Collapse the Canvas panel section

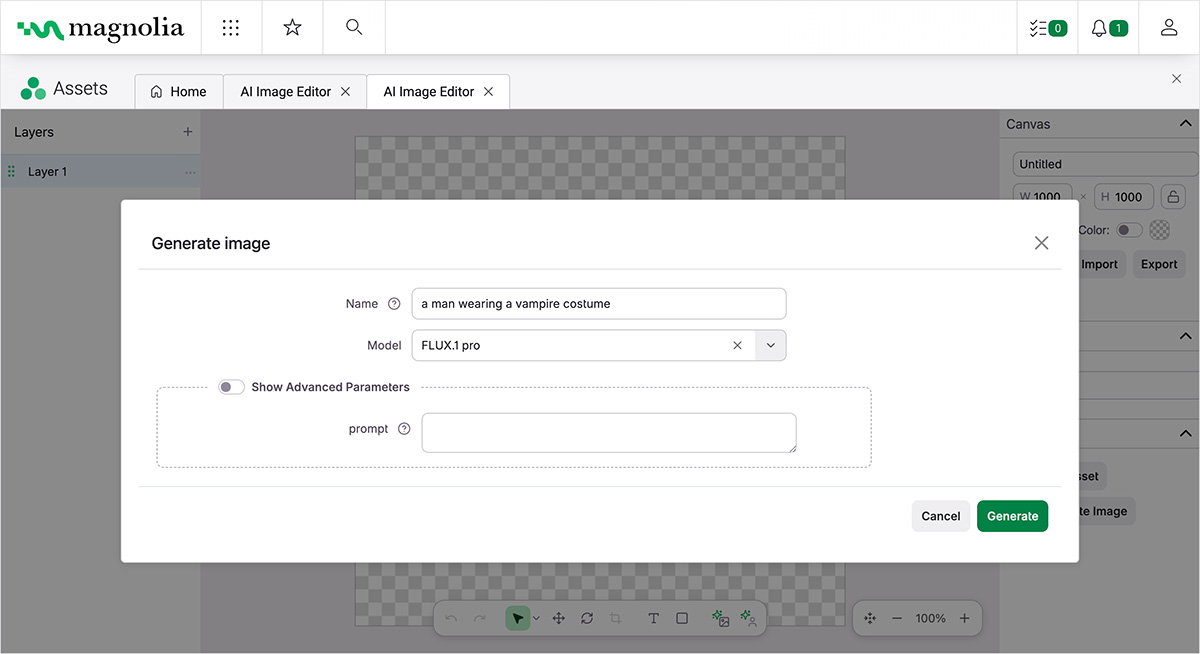click(x=1185, y=124)
